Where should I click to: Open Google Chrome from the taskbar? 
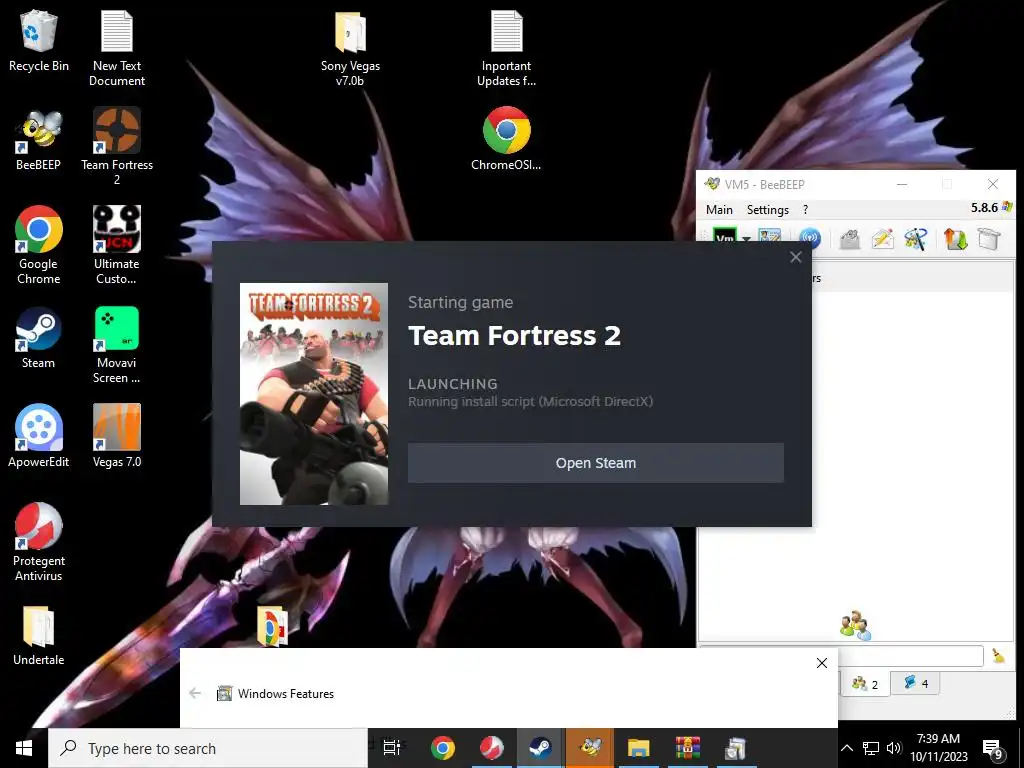[x=443, y=748]
